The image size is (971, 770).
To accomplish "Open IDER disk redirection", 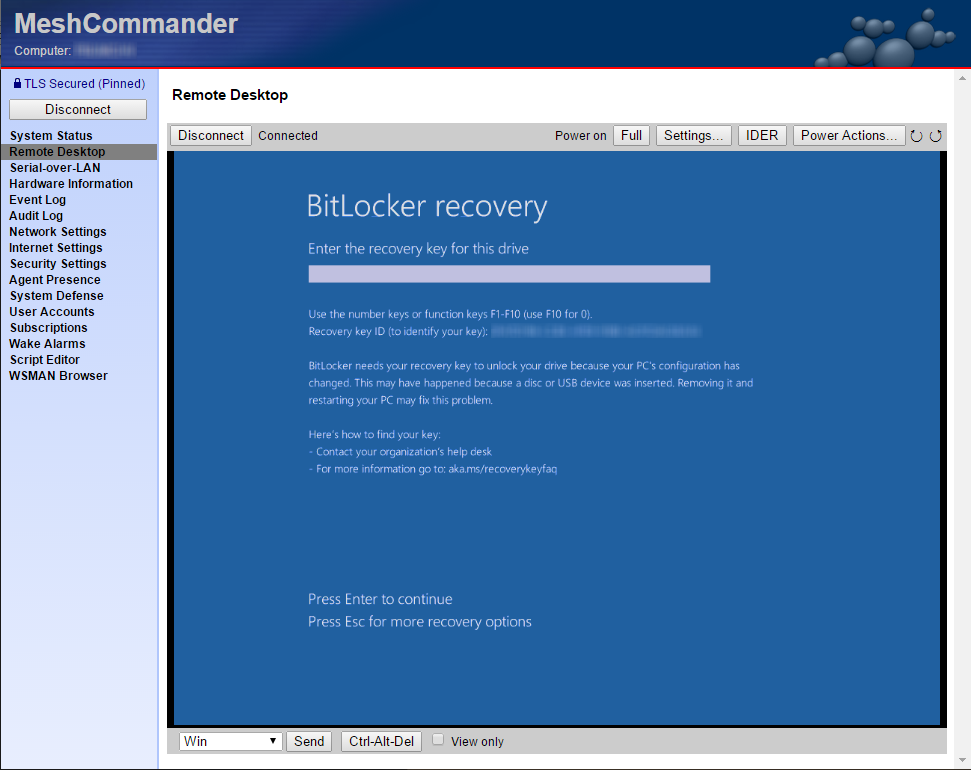I will (x=762, y=136).
